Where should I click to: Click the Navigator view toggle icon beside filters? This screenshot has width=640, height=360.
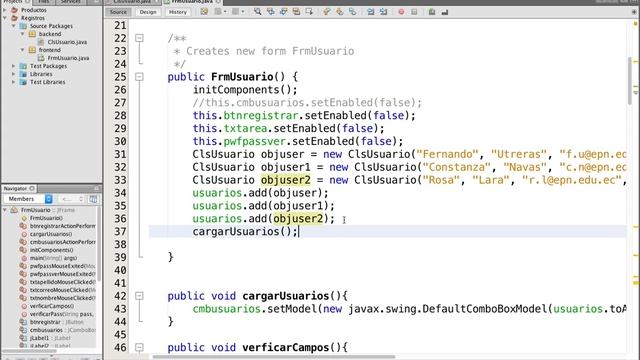[93, 199]
